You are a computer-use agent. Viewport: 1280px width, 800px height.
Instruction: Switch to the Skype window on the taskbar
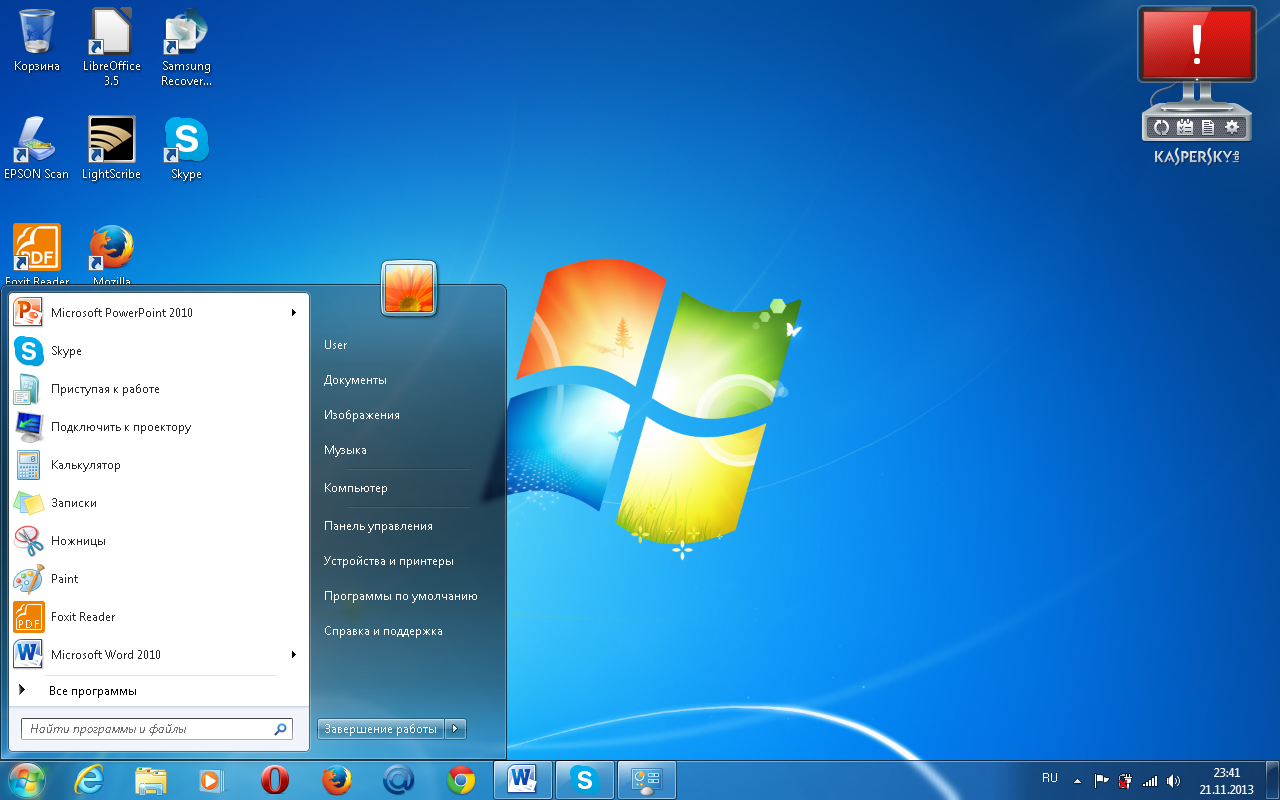pyautogui.click(x=584, y=780)
